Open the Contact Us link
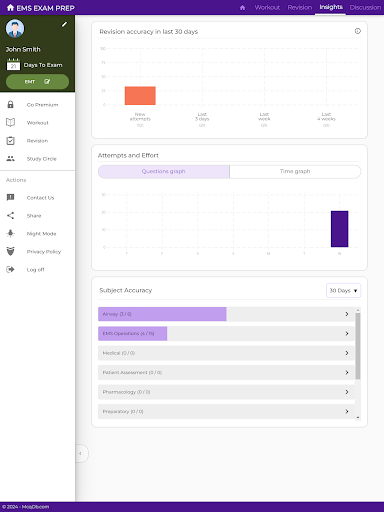 pos(40,198)
